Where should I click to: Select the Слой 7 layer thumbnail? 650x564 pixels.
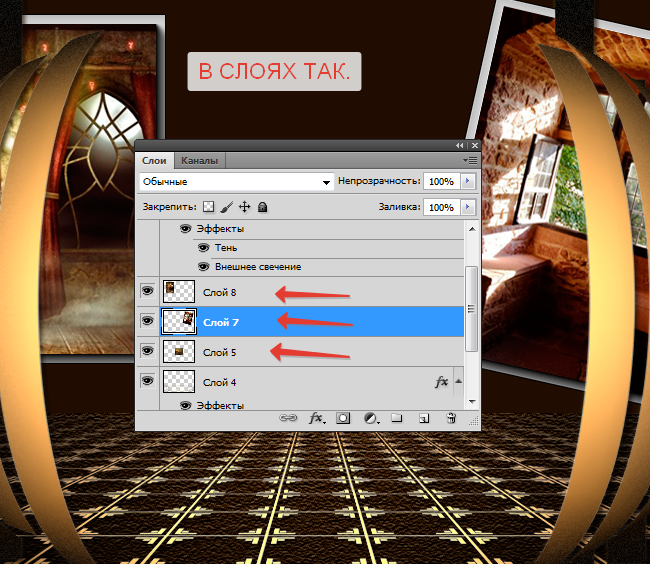(179, 321)
